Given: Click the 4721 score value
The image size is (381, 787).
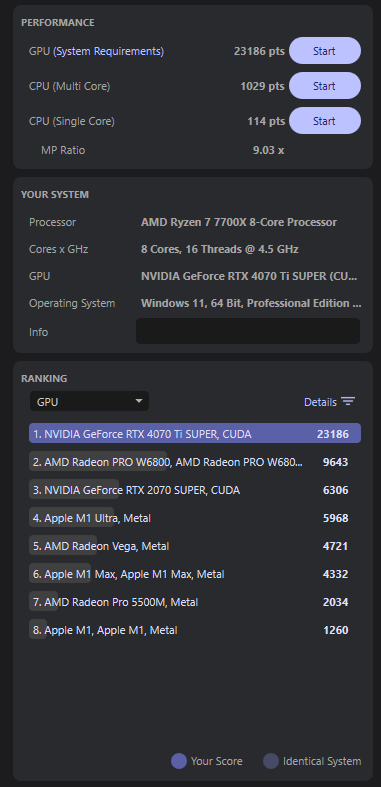Looking at the screenshot, I should 335,547.
